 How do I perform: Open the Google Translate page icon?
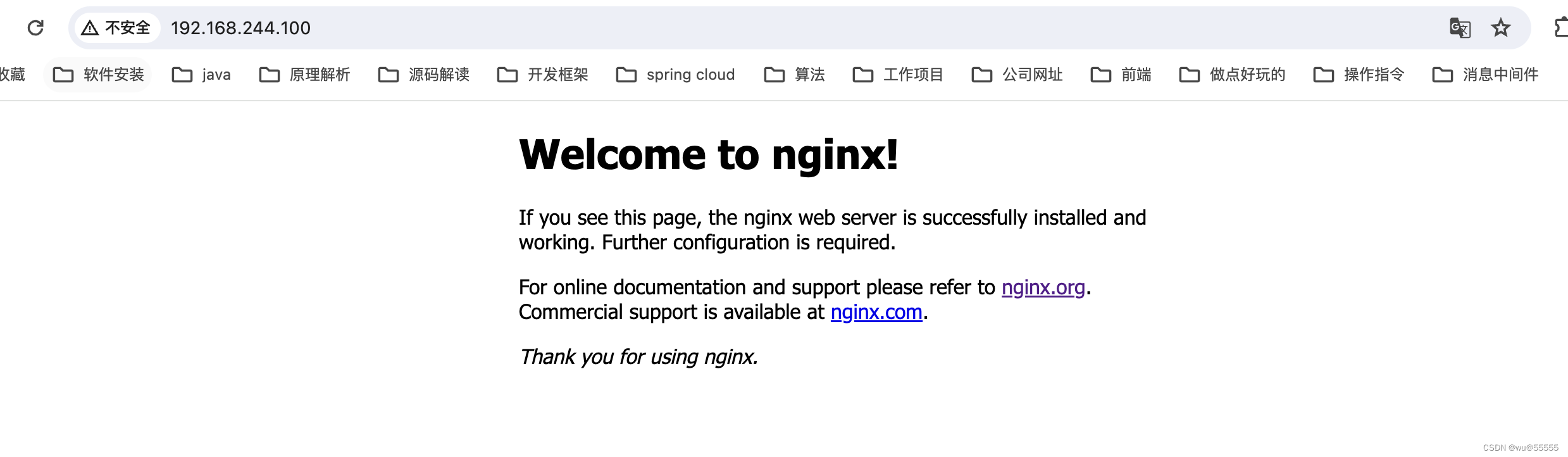[1460, 28]
